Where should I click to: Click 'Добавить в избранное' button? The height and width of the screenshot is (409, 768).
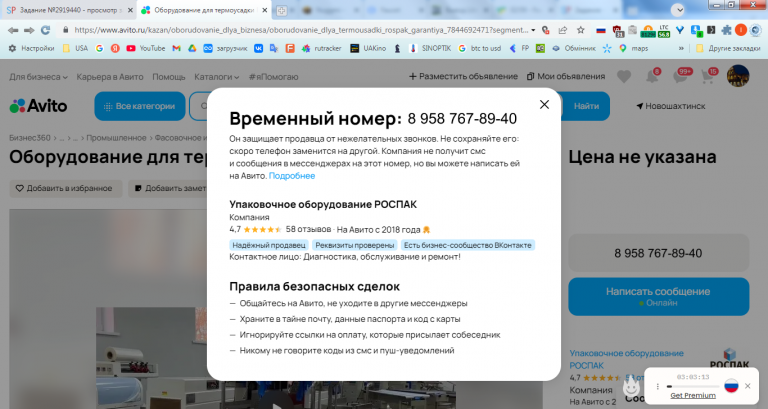tap(66, 188)
